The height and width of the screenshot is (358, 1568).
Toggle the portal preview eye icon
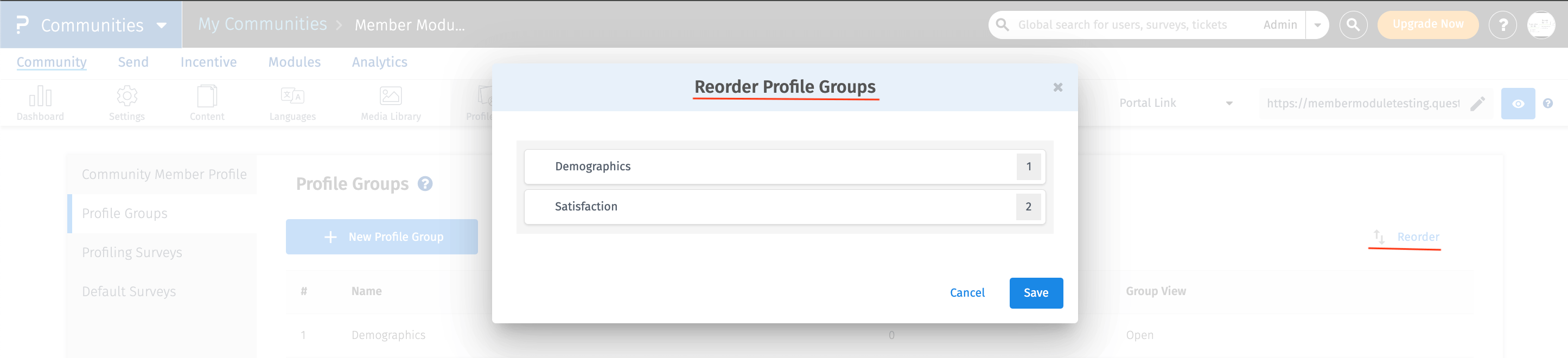1518,104
